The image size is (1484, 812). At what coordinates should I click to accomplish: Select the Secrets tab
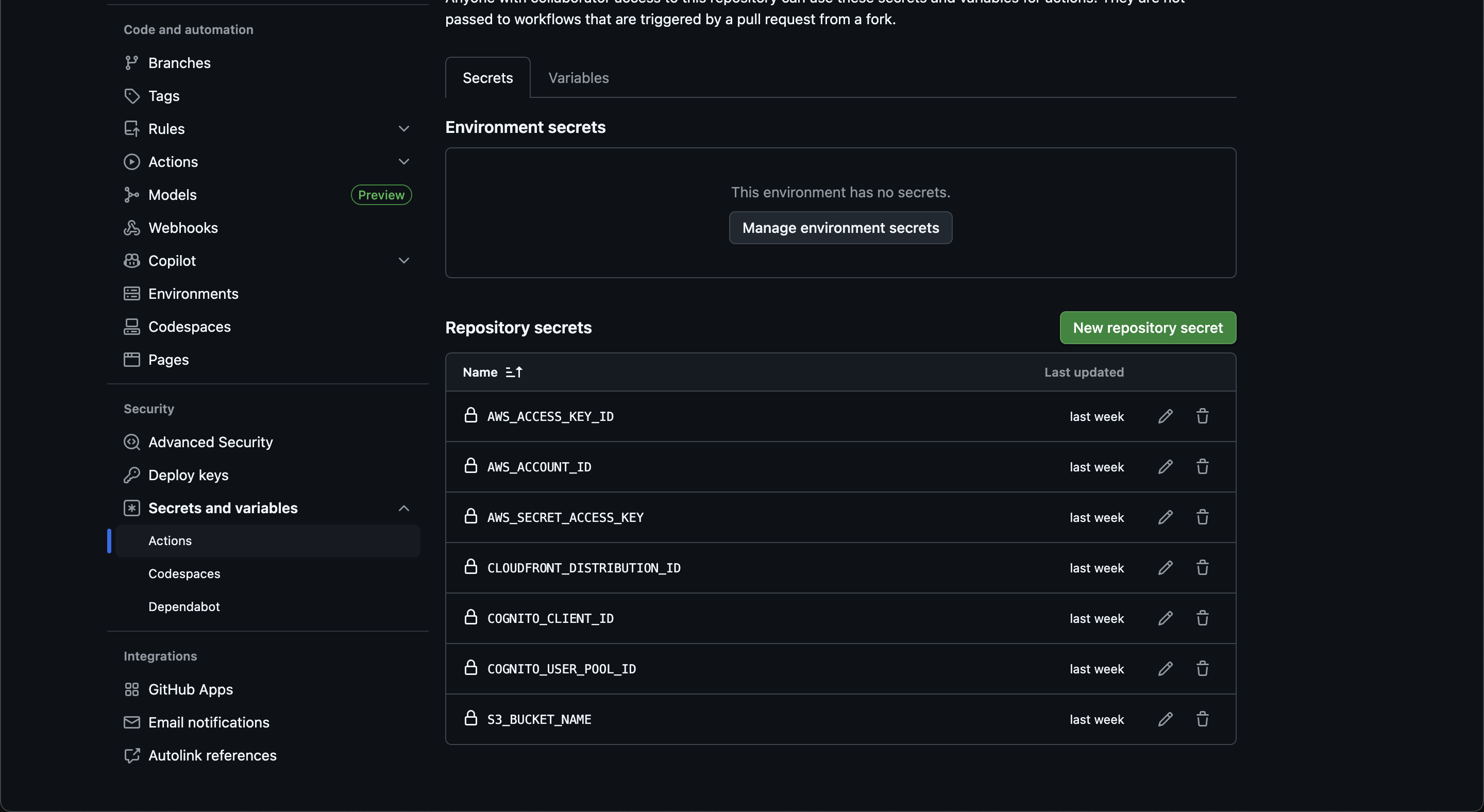pyautogui.click(x=487, y=78)
